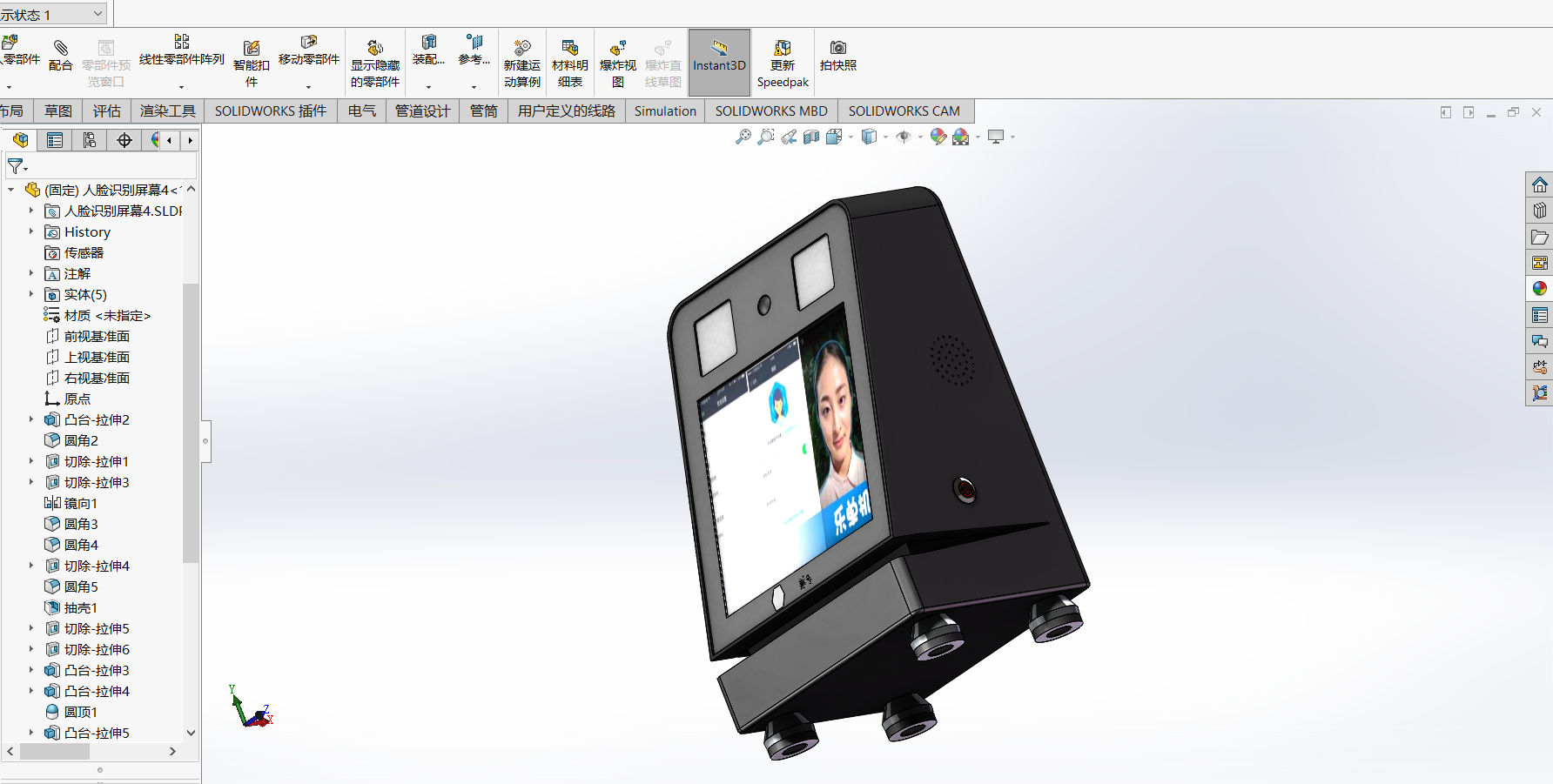Viewport: 1553px width, 784px height.
Task: Click the Update Speedpak icon
Action: [783, 63]
